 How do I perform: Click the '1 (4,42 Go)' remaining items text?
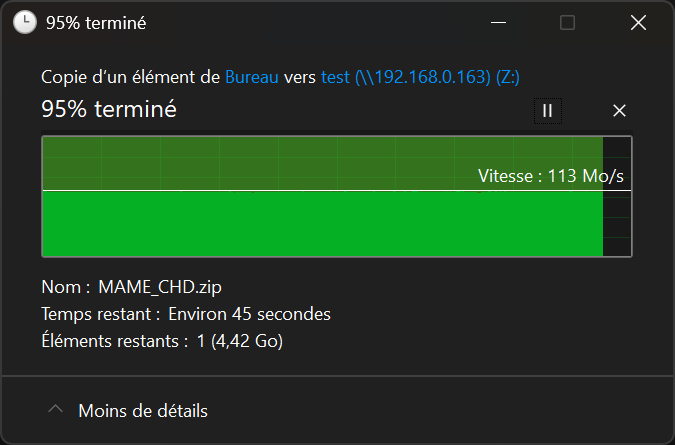click(239, 341)
